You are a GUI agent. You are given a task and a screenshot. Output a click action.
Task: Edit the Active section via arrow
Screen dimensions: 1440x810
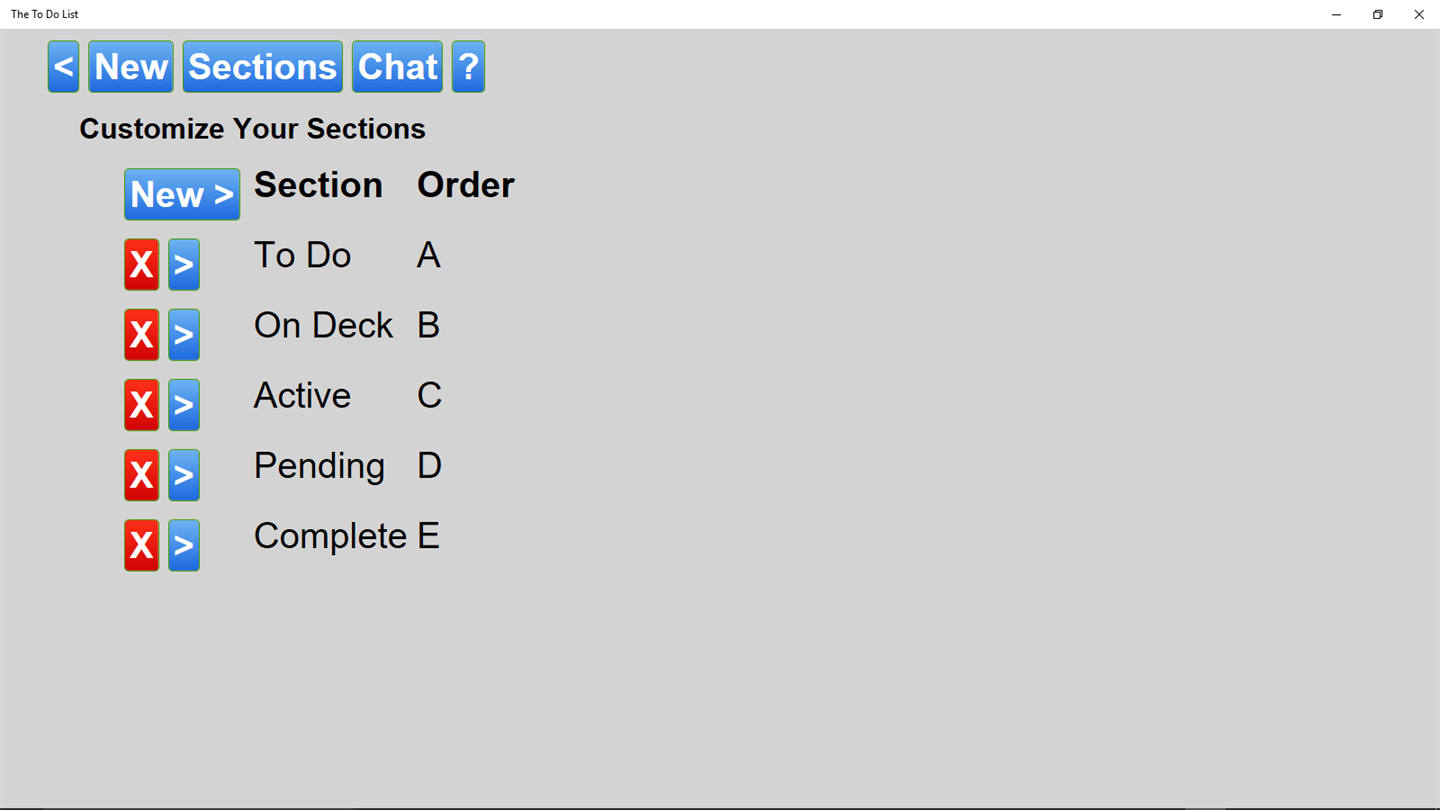click(x=184, y=405)
